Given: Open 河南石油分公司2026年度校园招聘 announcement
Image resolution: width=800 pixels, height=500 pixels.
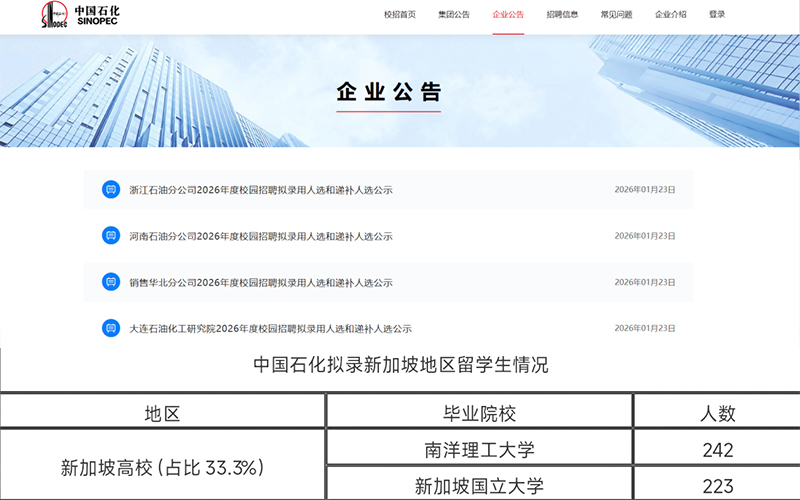Looking at the screenshot, I should pyautogui.click(x=261, y=236).
